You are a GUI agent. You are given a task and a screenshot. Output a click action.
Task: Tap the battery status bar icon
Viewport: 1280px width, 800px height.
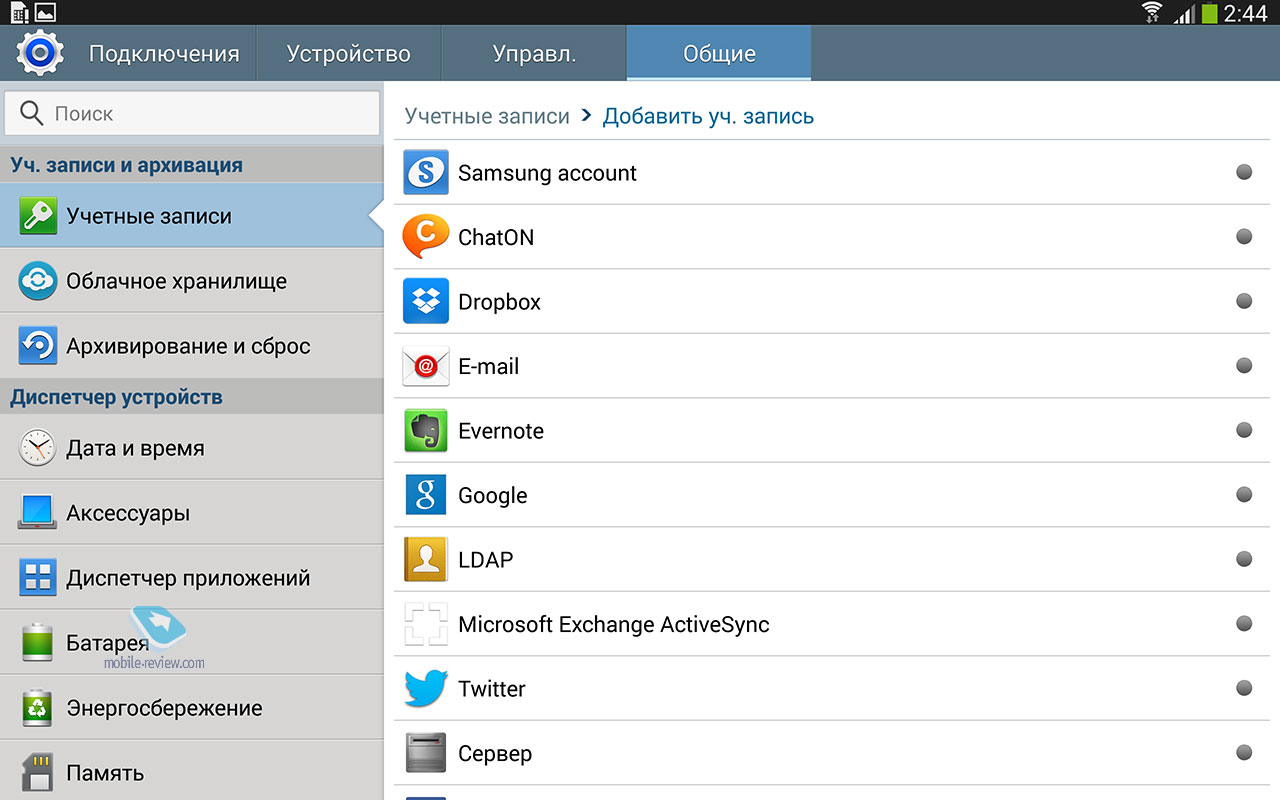[1209, 12]
